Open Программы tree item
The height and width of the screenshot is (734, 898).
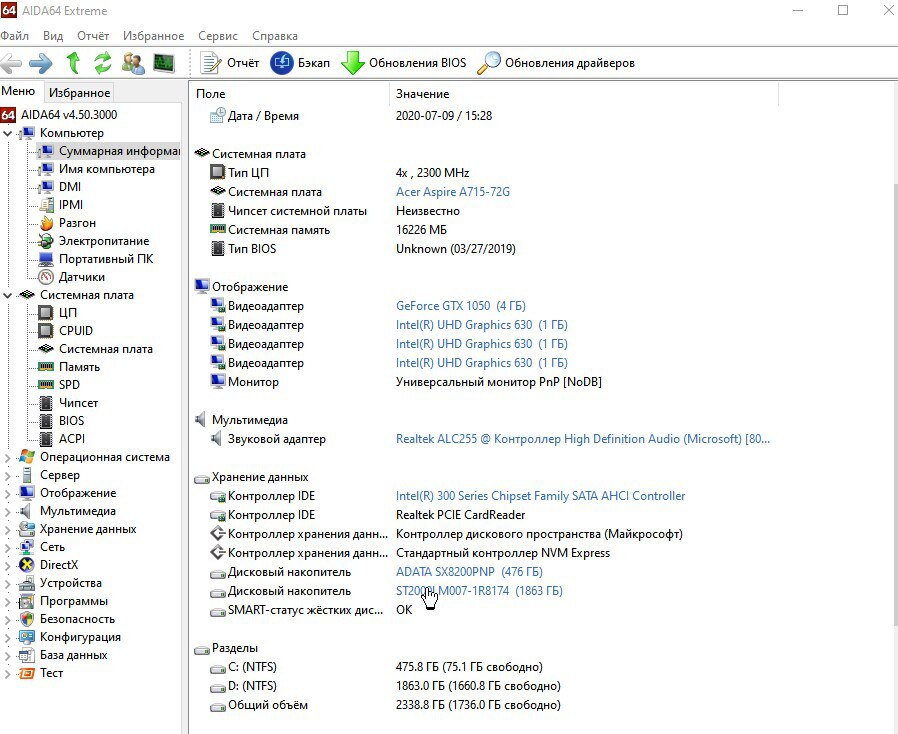(63, 601)
